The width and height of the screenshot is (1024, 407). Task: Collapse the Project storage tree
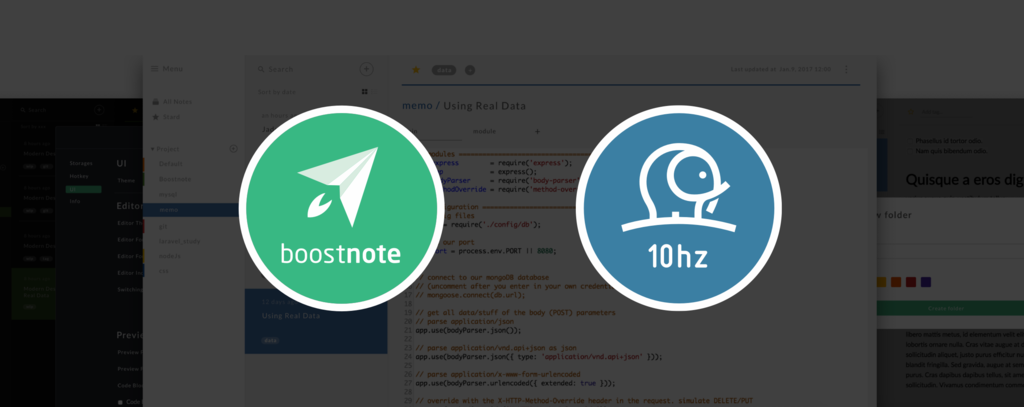150,148
